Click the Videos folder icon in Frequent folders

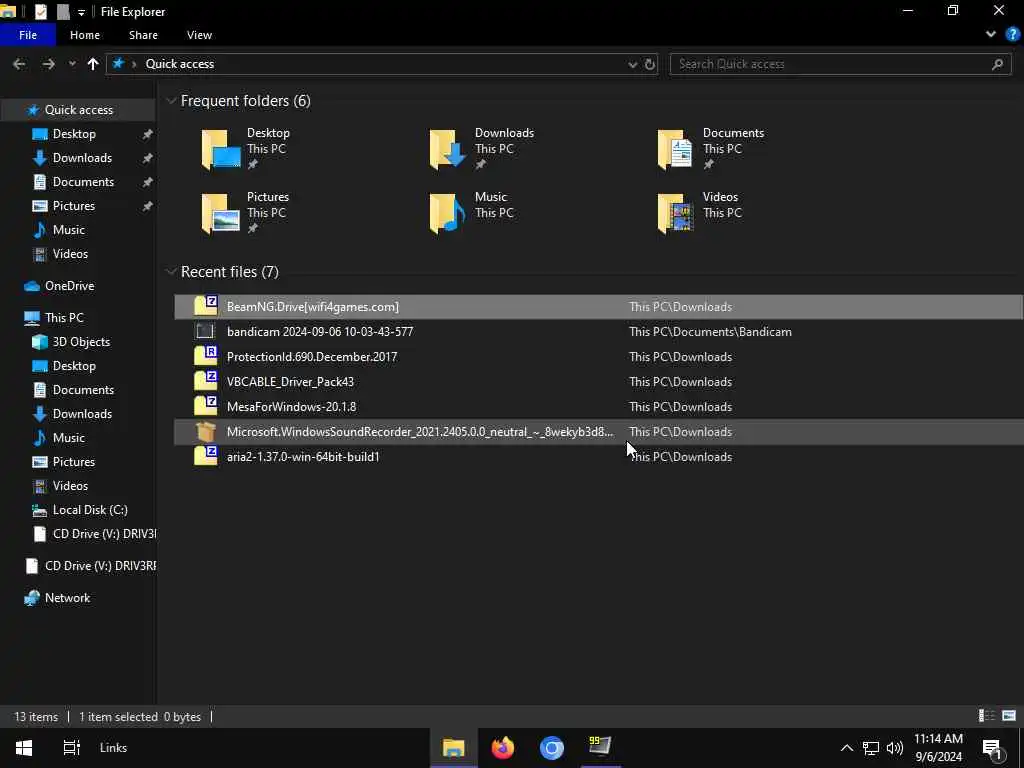(675, 214)
